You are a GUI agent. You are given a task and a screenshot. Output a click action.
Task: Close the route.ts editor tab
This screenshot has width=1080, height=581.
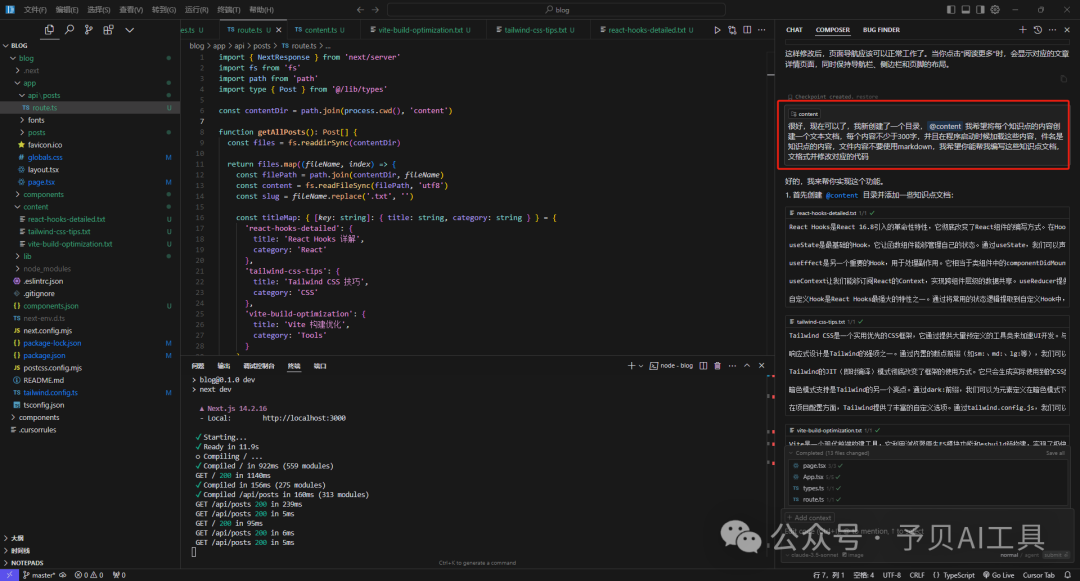click(x=278, y=30)
